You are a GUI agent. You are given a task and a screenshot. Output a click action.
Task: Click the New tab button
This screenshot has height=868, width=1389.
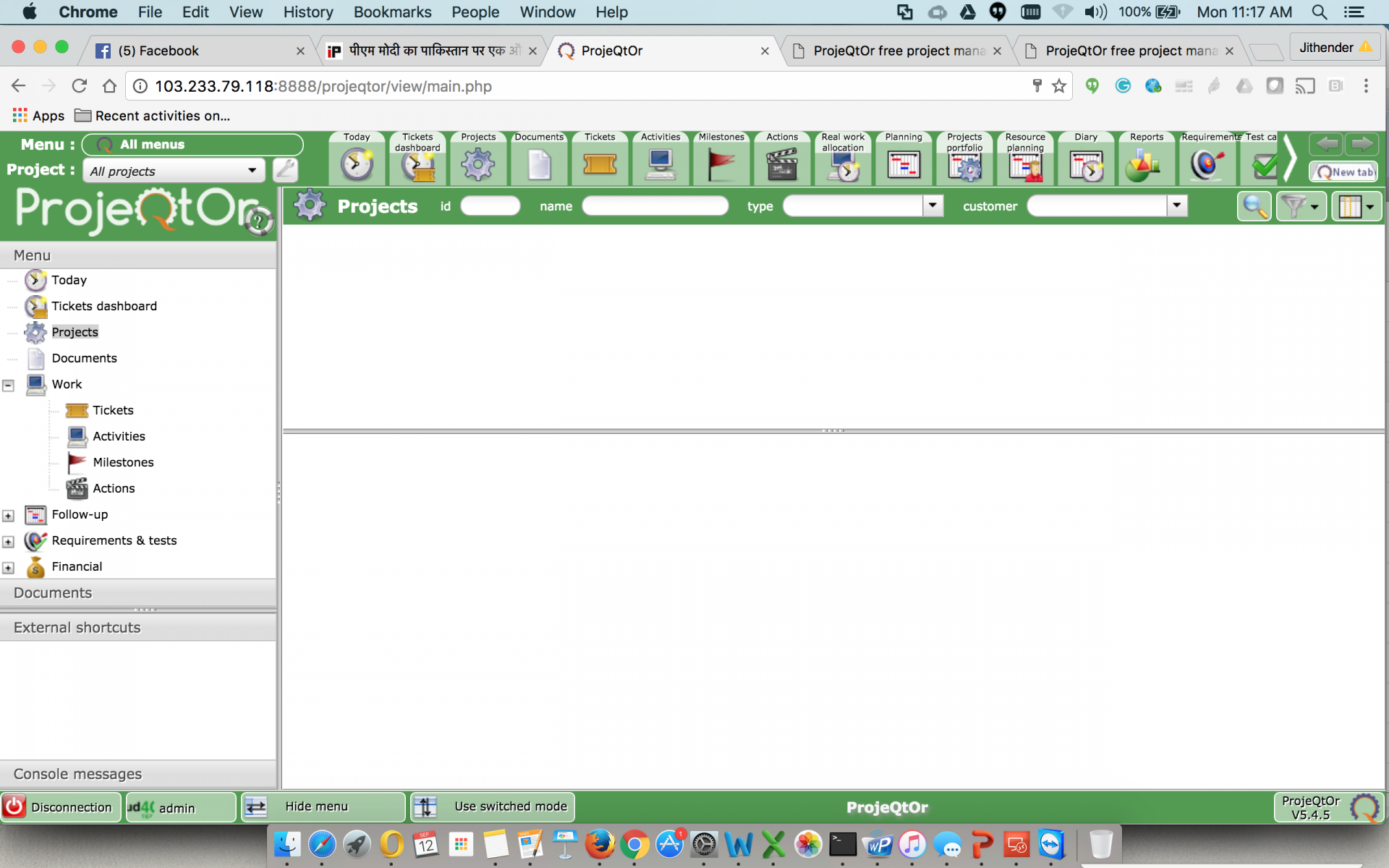[x=1343, y=172]
